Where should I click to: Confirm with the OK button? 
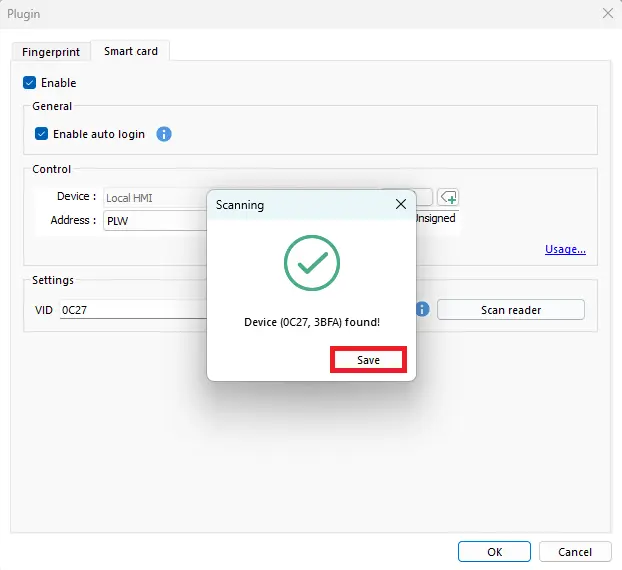pos(494,552)
